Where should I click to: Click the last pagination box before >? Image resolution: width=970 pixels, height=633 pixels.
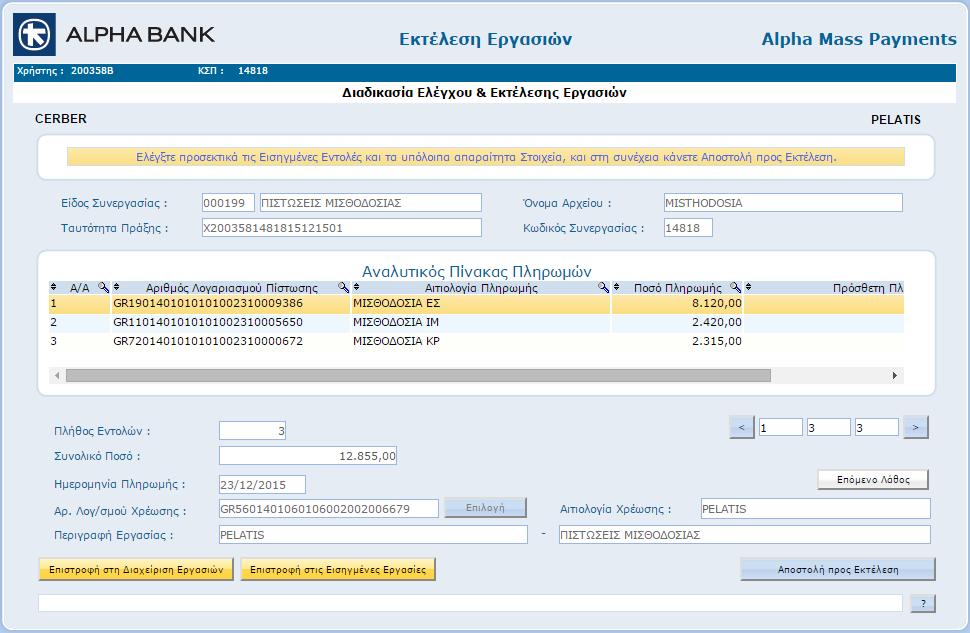[x=877, y=428]
